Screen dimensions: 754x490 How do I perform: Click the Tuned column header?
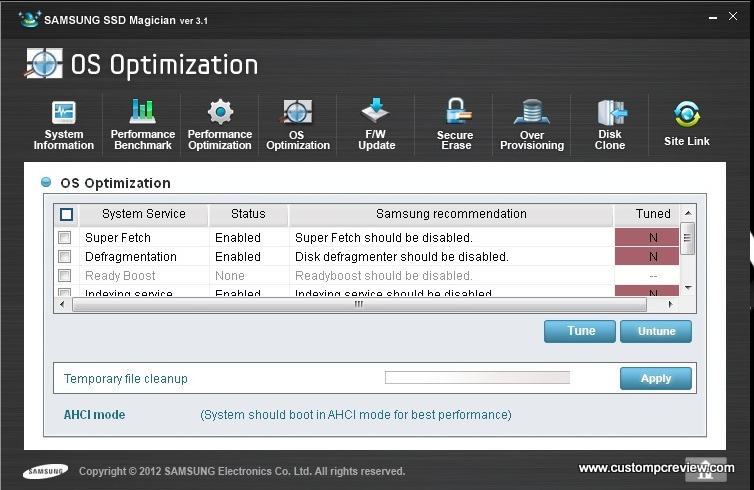click(647, 214)
